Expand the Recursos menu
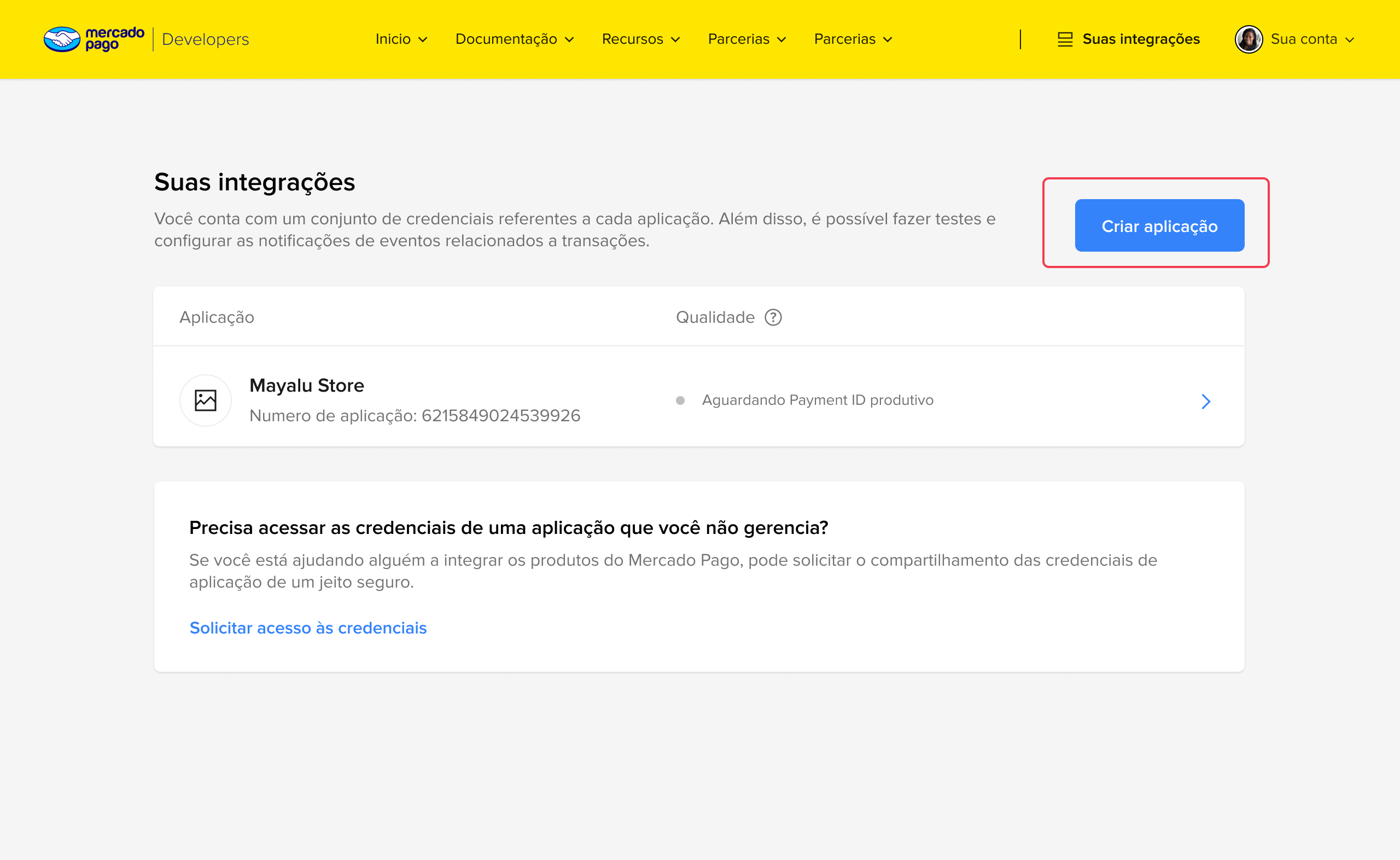Screen dimensions: 1400x860 tap(641, 39)
